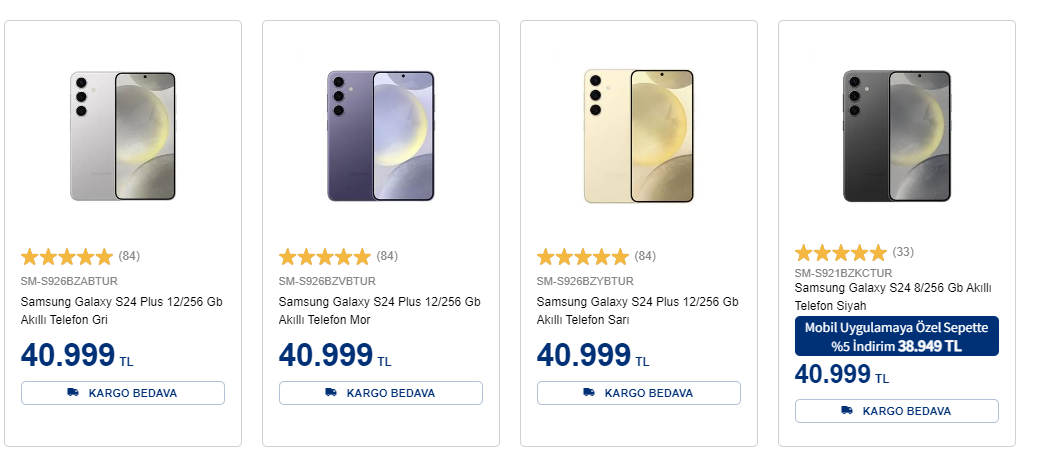1057x462 pixels.
Task: Click 40.999 TL price of Siyah phone
Action: coord(841,375)
